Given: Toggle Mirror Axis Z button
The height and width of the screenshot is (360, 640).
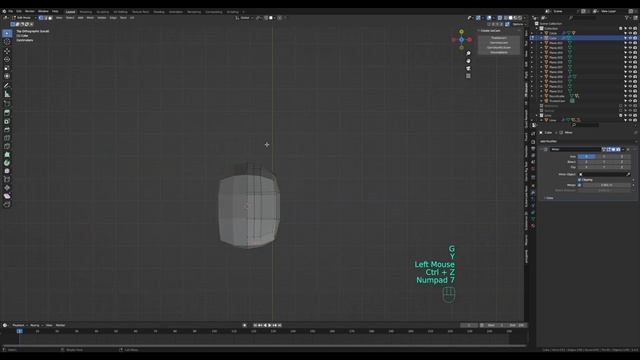Looking at the screenshot, I should tap(622, 156).
